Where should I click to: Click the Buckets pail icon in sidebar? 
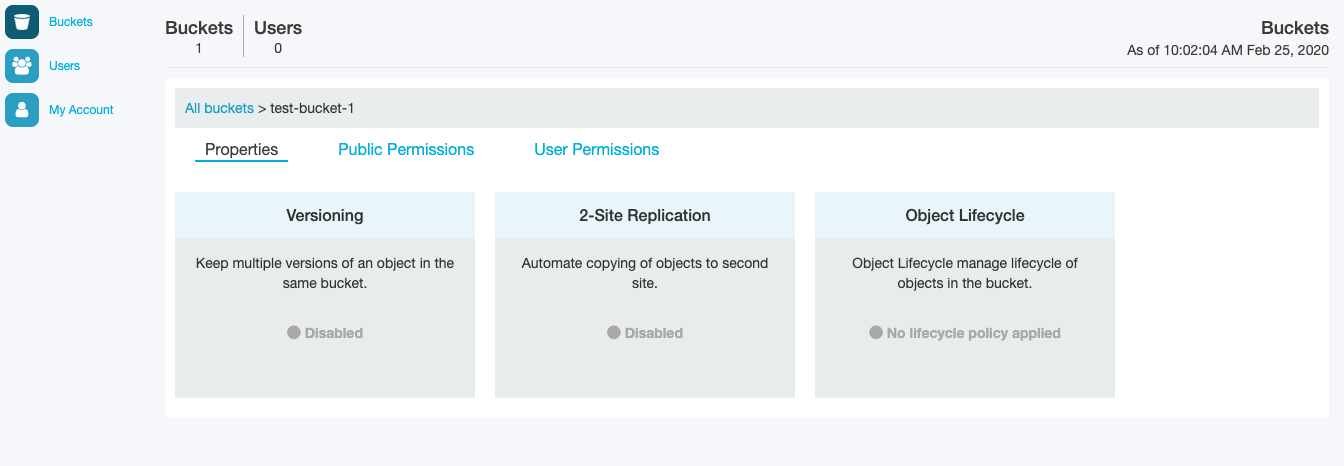[x=22, y=22]
